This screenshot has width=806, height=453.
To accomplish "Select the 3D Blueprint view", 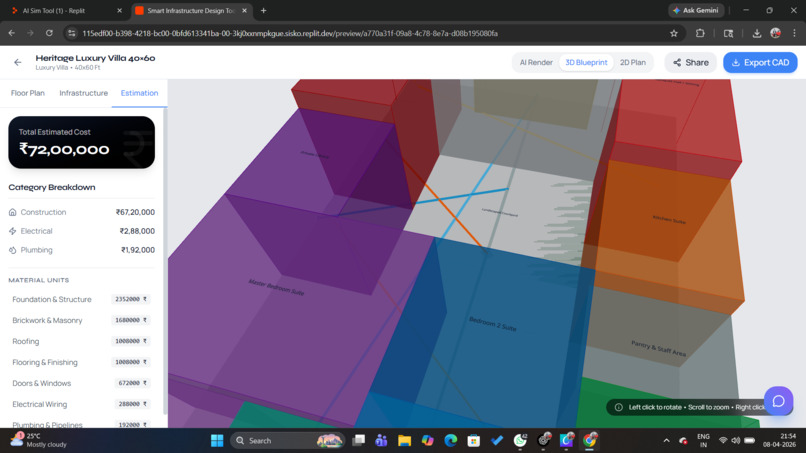I will pyautogui.click(x=586, y=62).
